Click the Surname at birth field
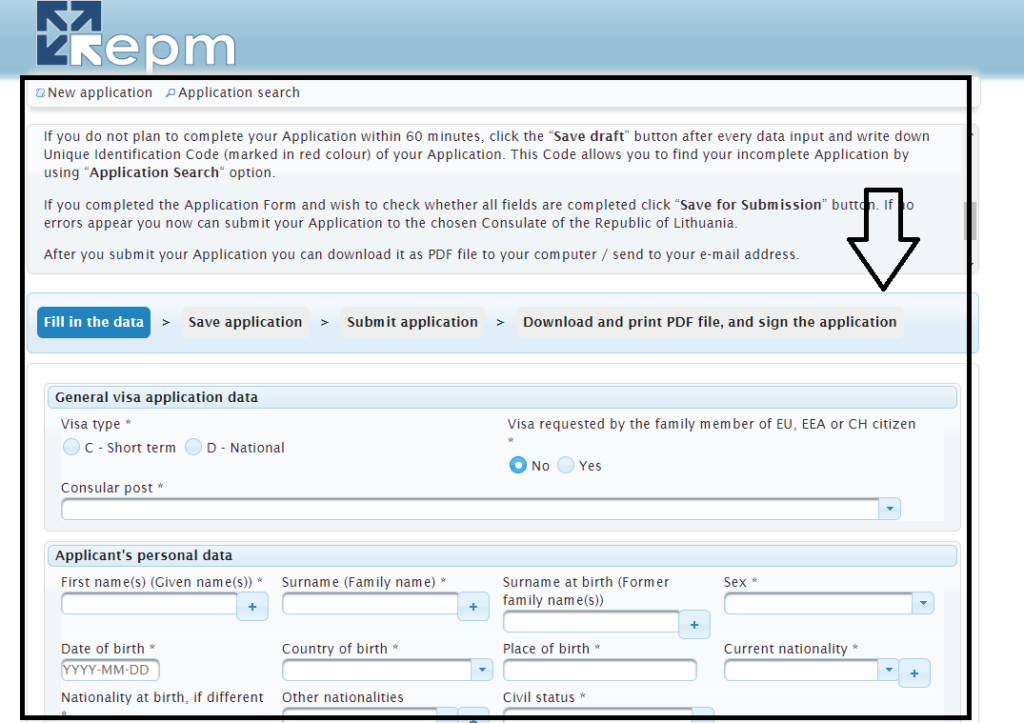The width and height of the screenshot is (1024, 723). (x=591, y=622)
